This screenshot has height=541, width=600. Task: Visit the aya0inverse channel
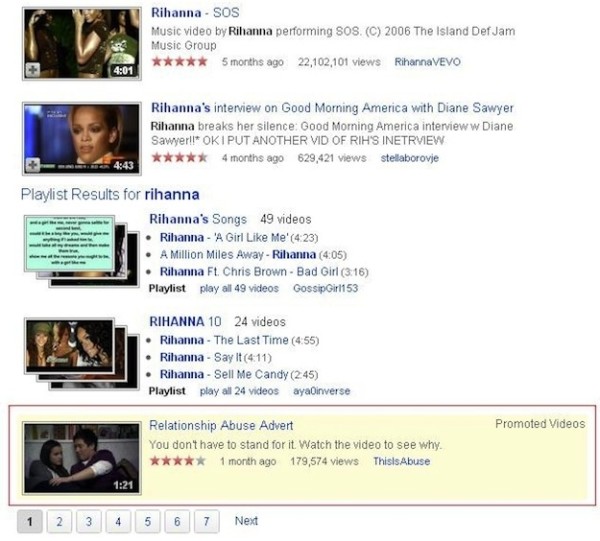[321, 391]
